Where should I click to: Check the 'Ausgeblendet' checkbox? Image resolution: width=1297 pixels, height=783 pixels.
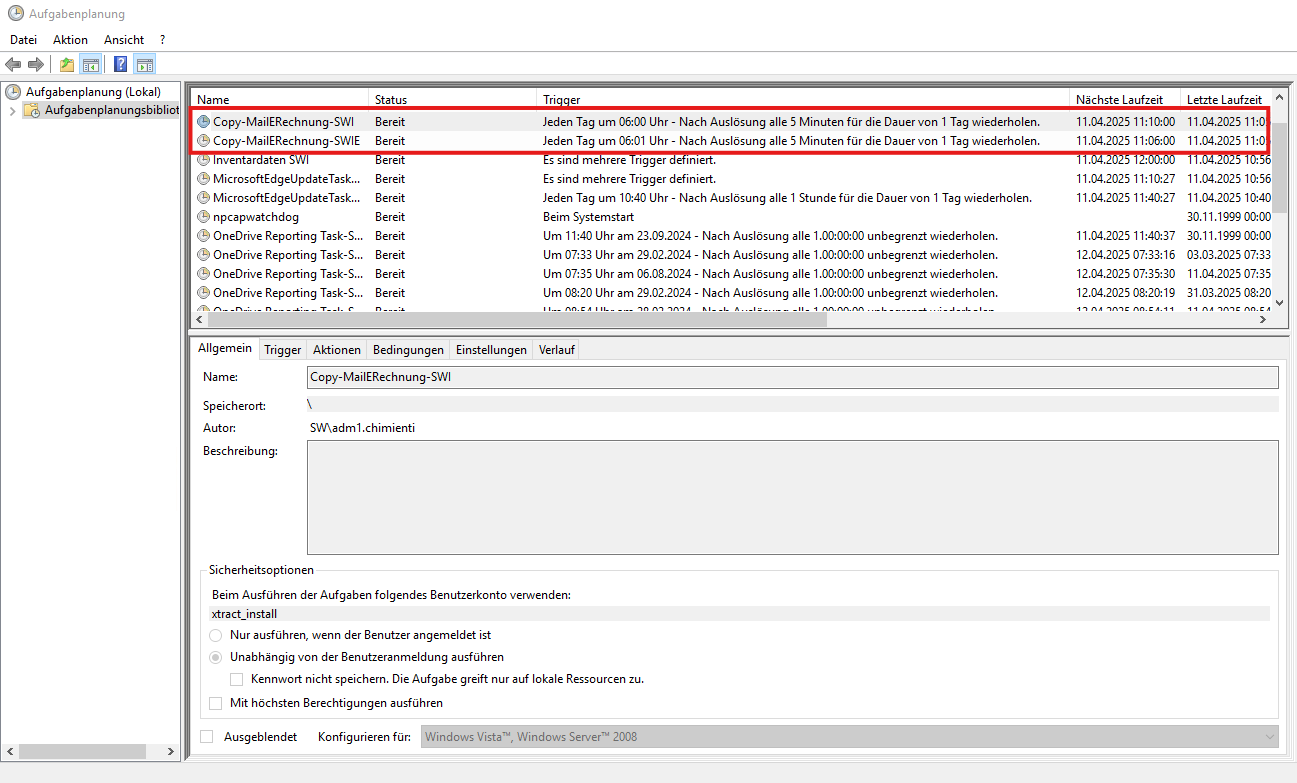tap(207, 737)
